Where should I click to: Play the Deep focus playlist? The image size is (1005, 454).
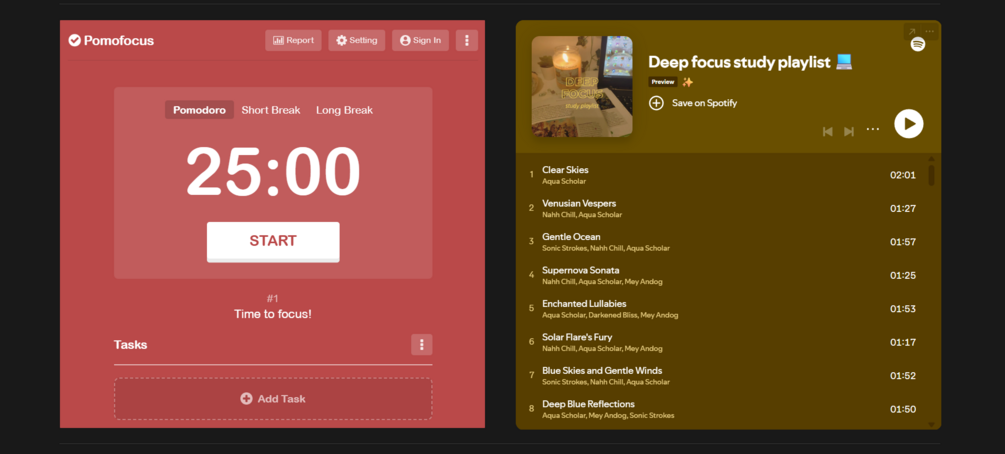[x=909, y=124]
